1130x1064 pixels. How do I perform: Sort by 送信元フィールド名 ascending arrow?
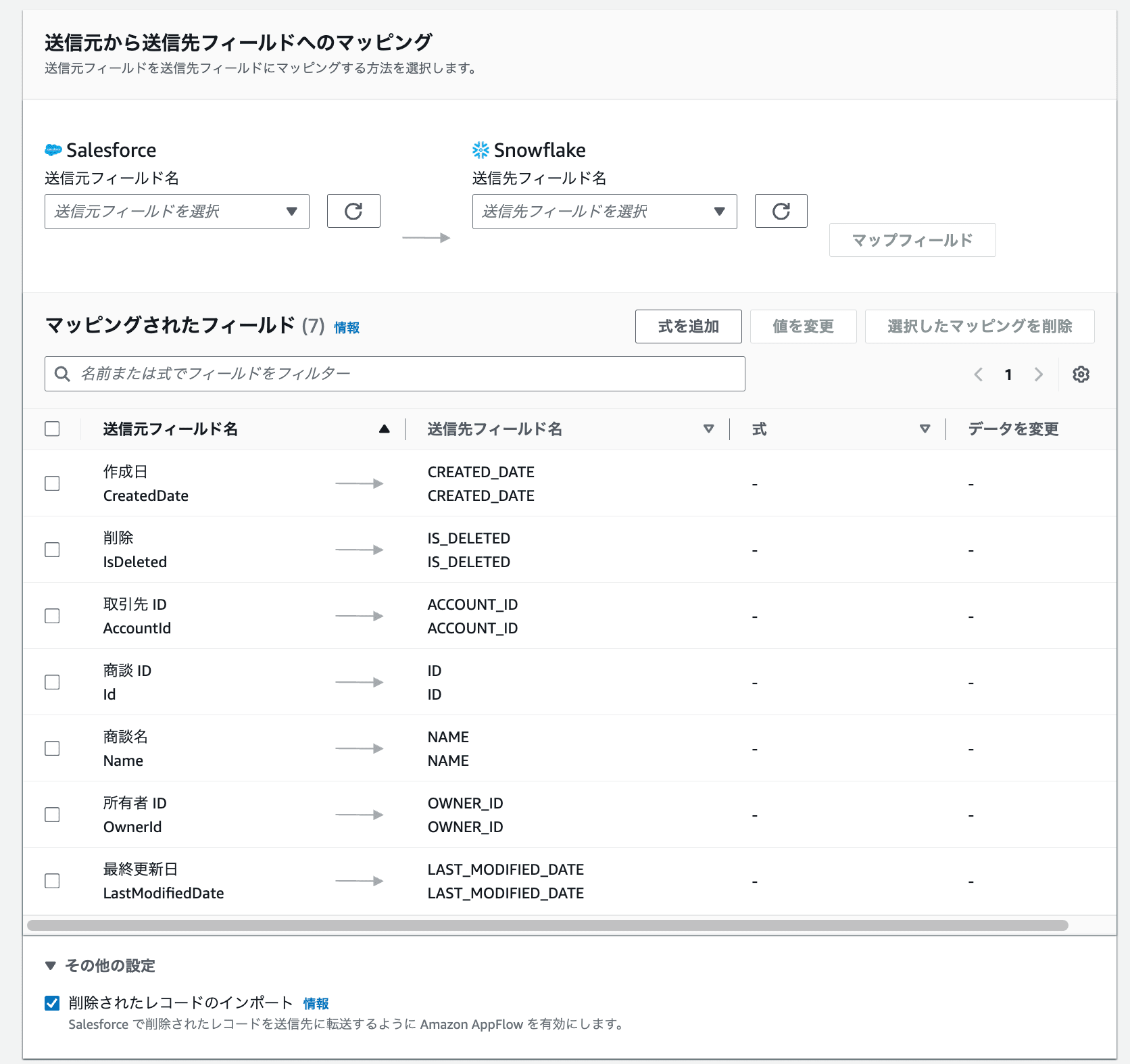click(385, 429)
